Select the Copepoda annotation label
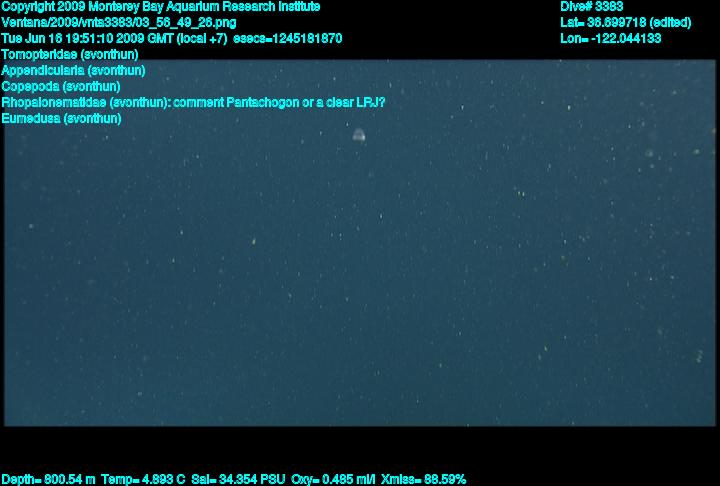This screenshot has height=486, width=720. click(x=61, y=86)
